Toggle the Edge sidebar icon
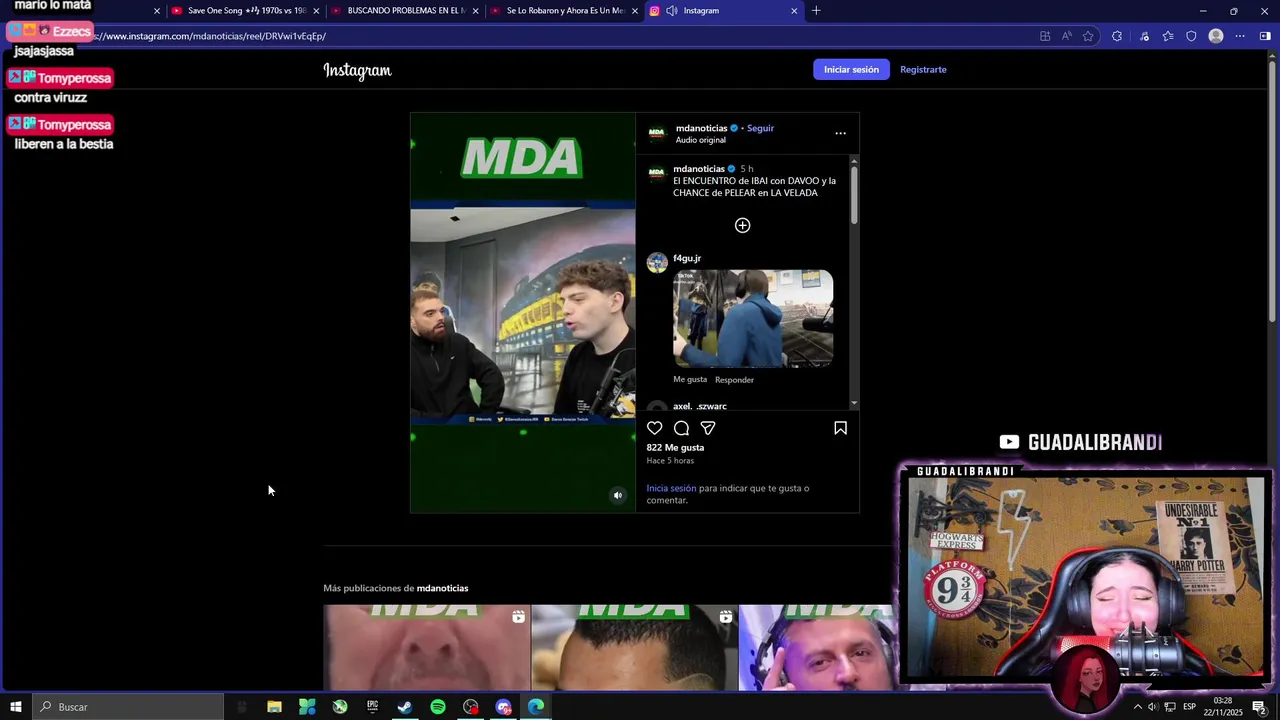The image size is (1280, 720). pyautogui.click(x=1265, y=36)
